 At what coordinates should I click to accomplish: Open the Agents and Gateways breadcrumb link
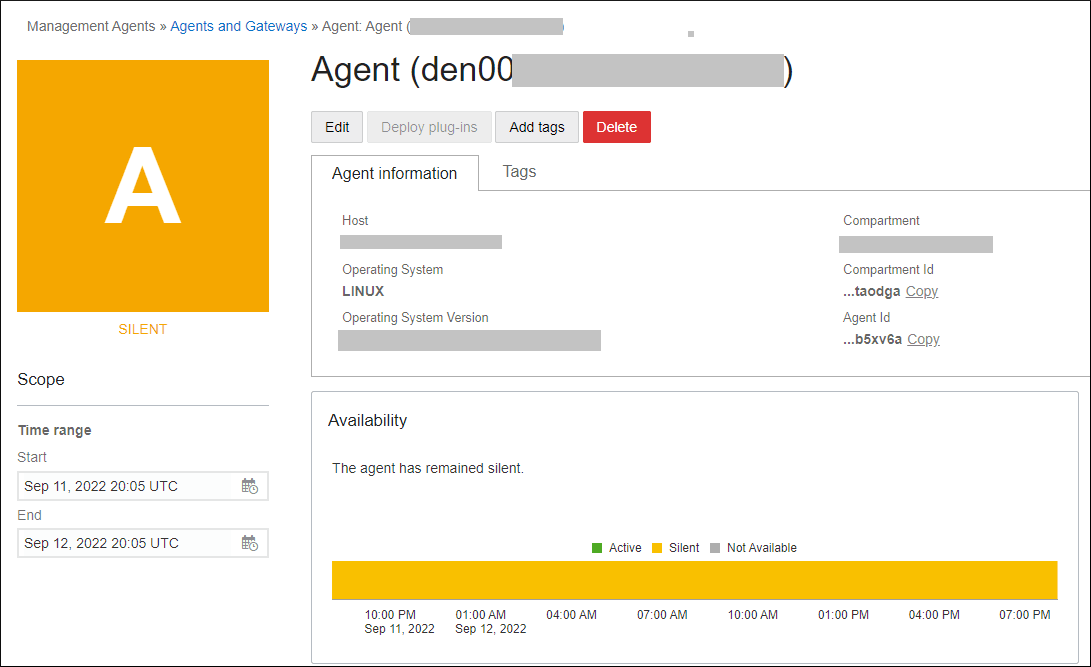click(238, 26)
